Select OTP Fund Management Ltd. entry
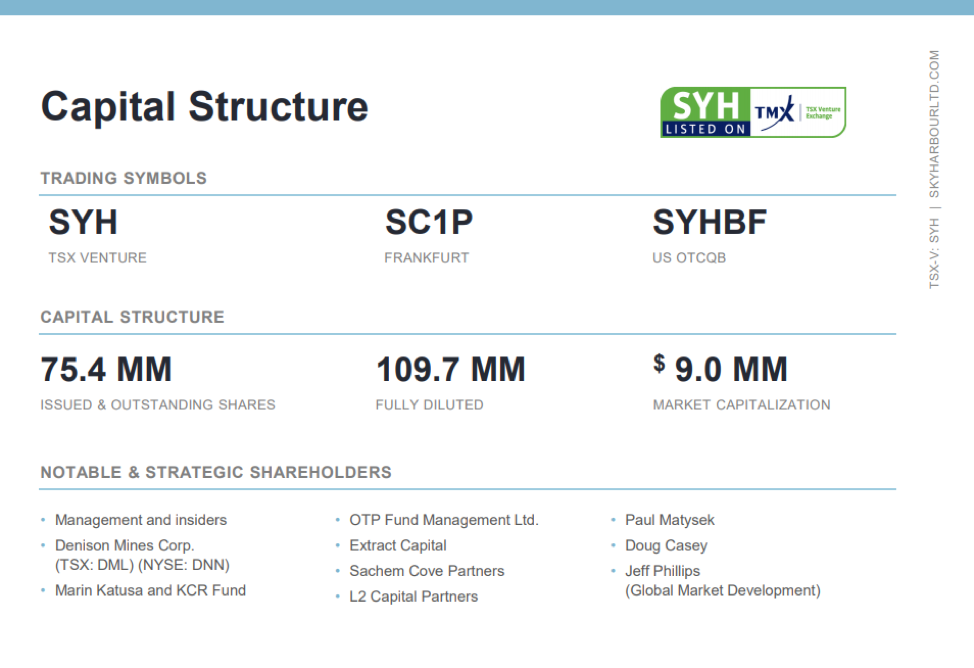This screenshot has height=668, width=974. tap(444, 520)
